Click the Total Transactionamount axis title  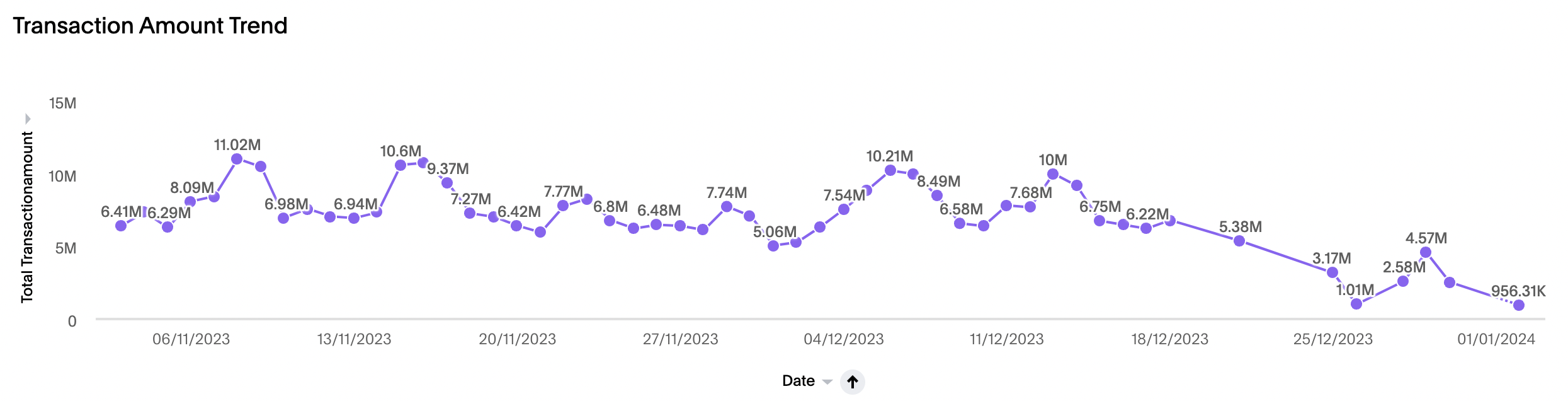27,217
